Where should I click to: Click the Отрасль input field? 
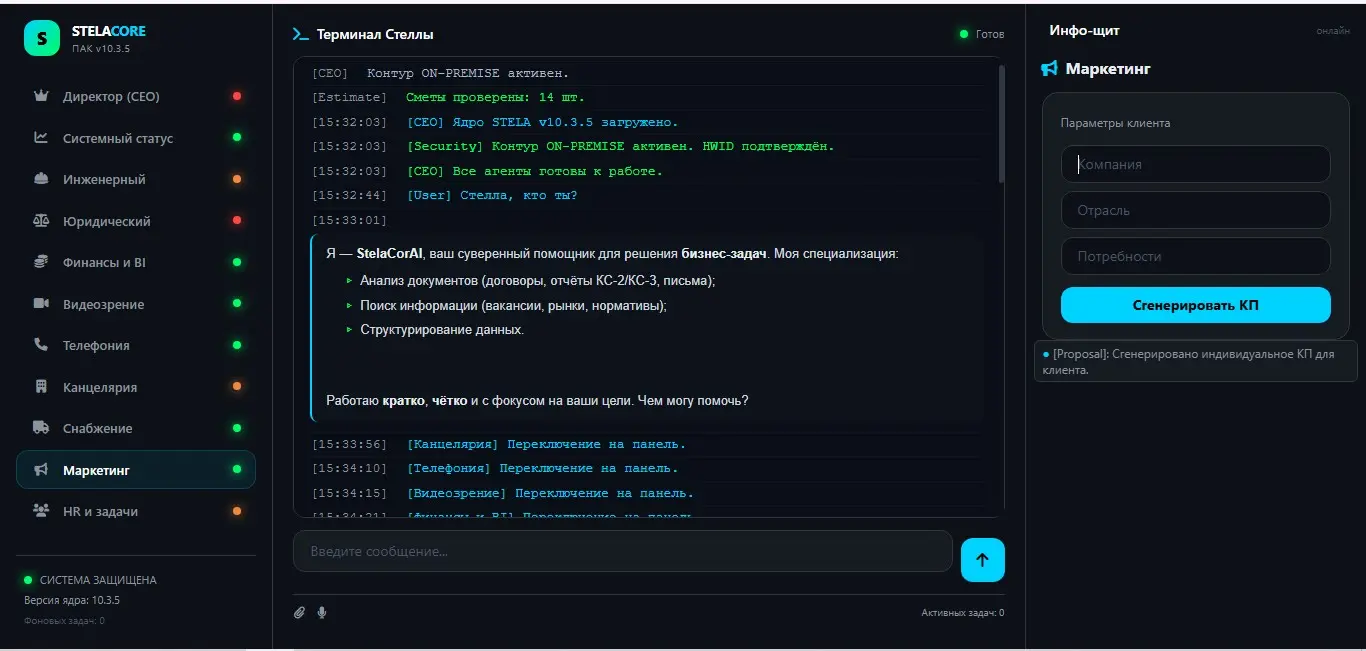click(x=1196, y=210)
